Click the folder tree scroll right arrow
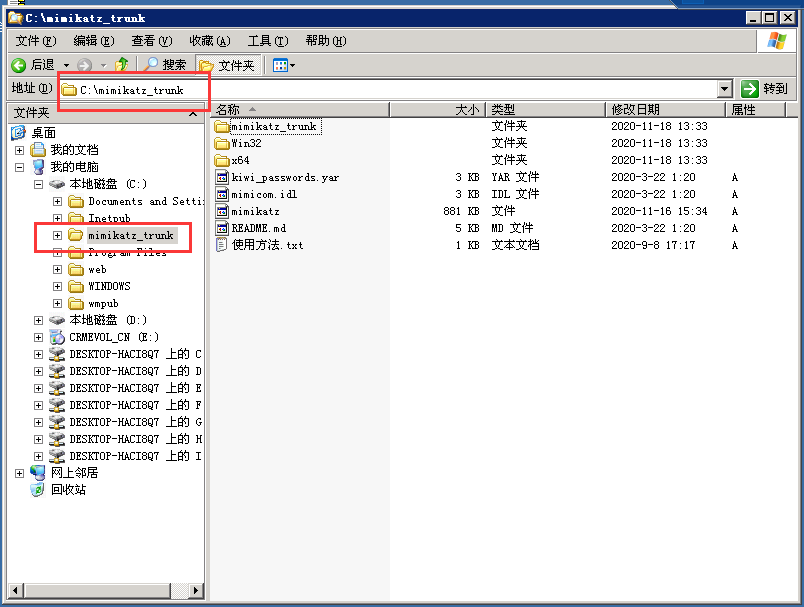This screenshot has width=804, height=607. click(195, 591)
